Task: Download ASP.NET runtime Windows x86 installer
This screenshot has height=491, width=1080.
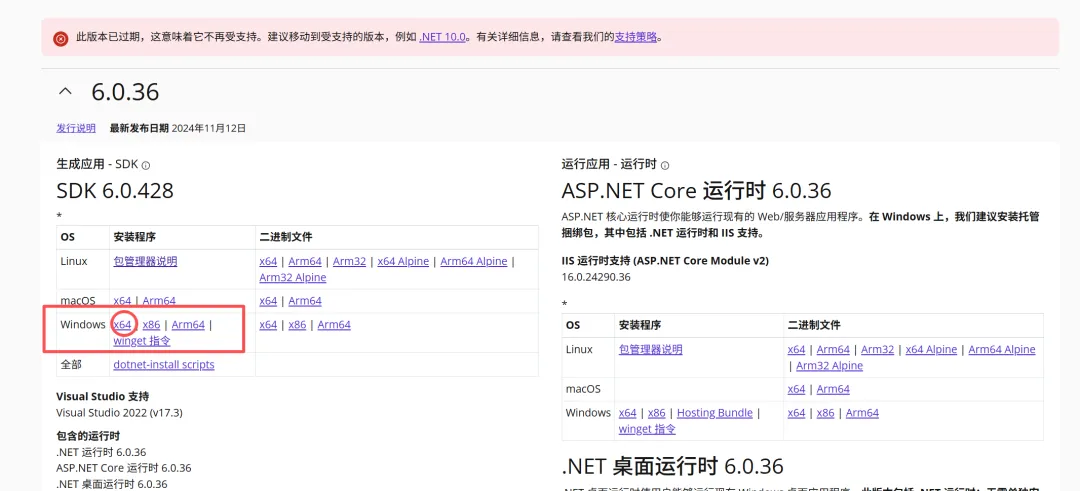Action: click(x=657, y=412)
